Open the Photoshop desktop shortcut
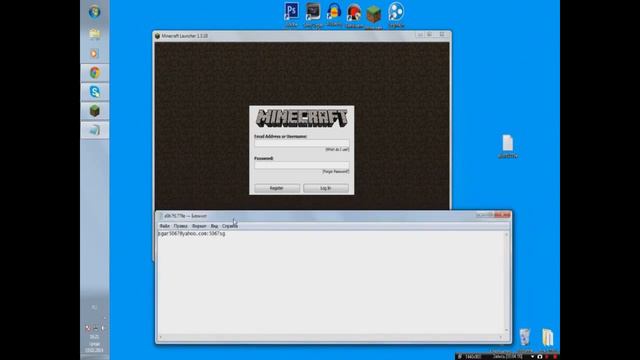Screen dimensions: 640x360 [291, 12]
